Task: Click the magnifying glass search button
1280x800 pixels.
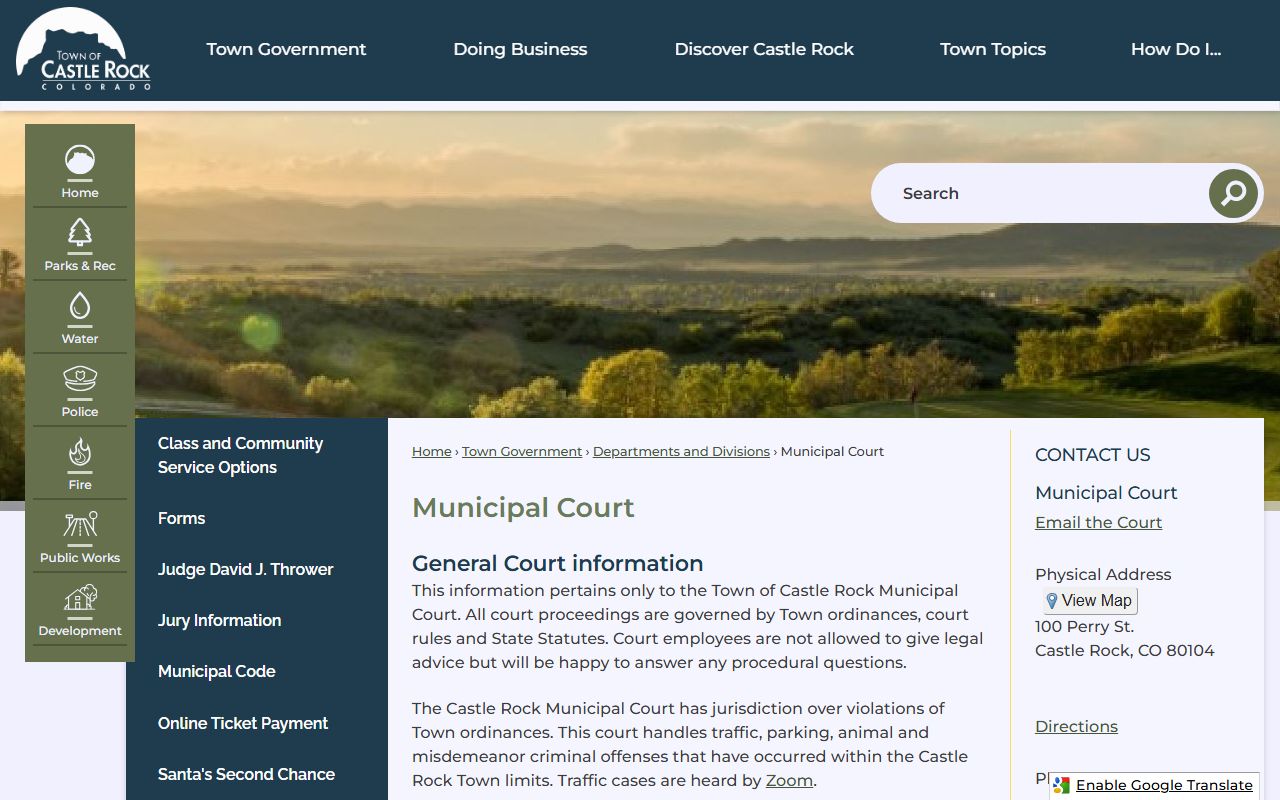Action: [x=1233, y=193]
